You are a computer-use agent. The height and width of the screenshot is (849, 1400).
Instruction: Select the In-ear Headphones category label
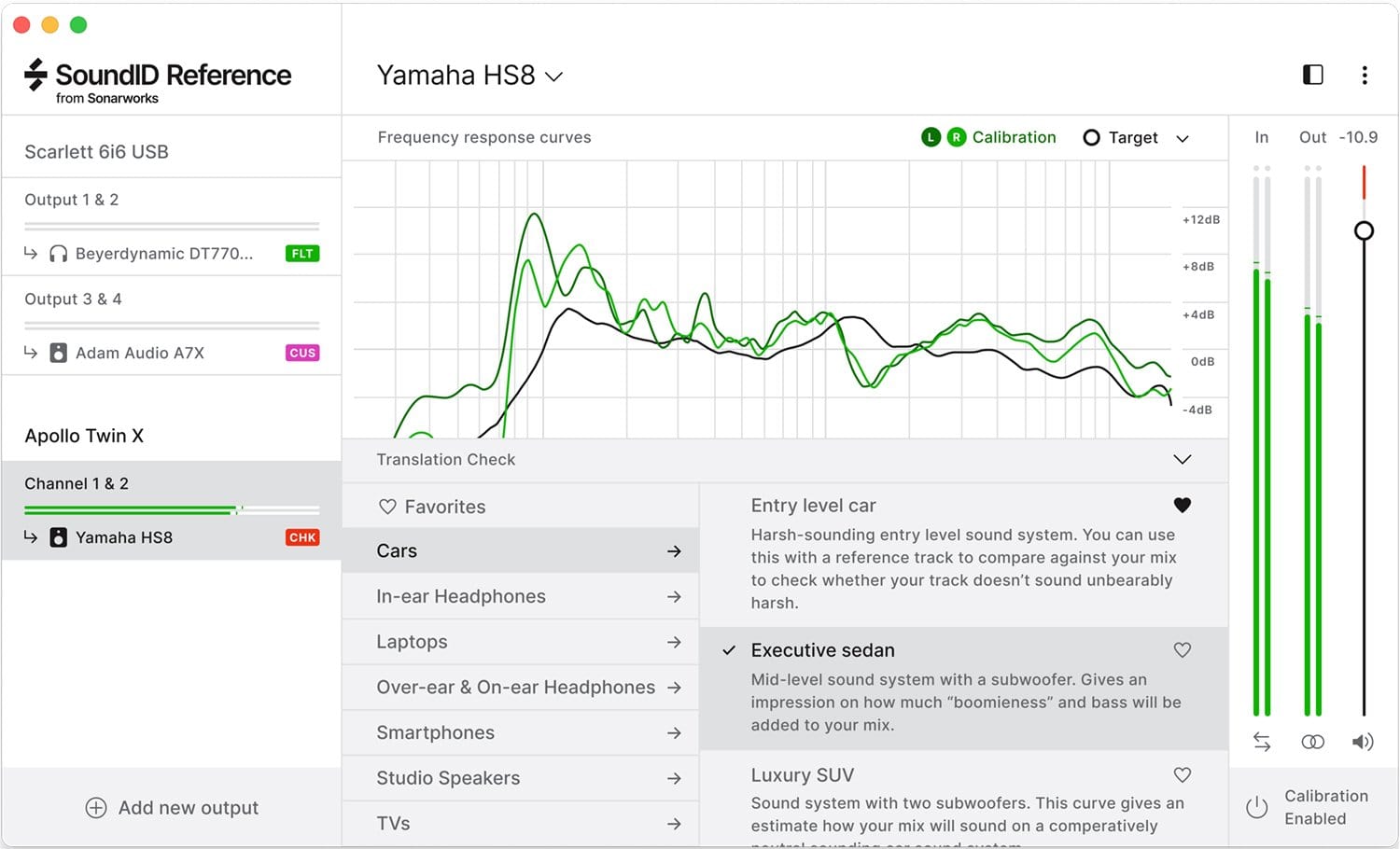coord(461,596)
